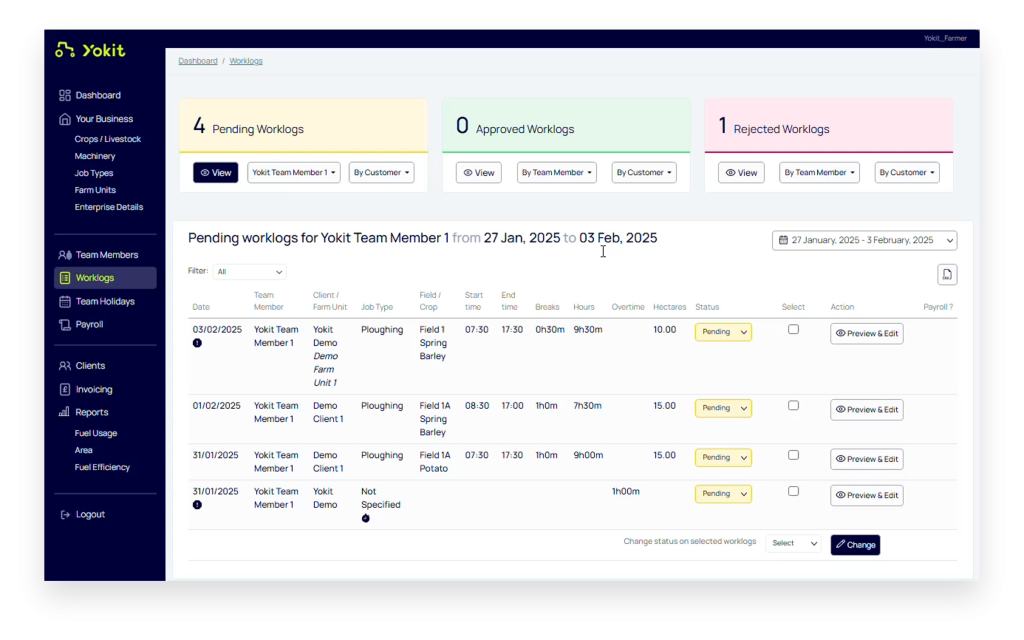Screen dimensions: 1024x640
Task: Tick the checkbox for 03/02/2025 worklog
Action: coord(793,329)
